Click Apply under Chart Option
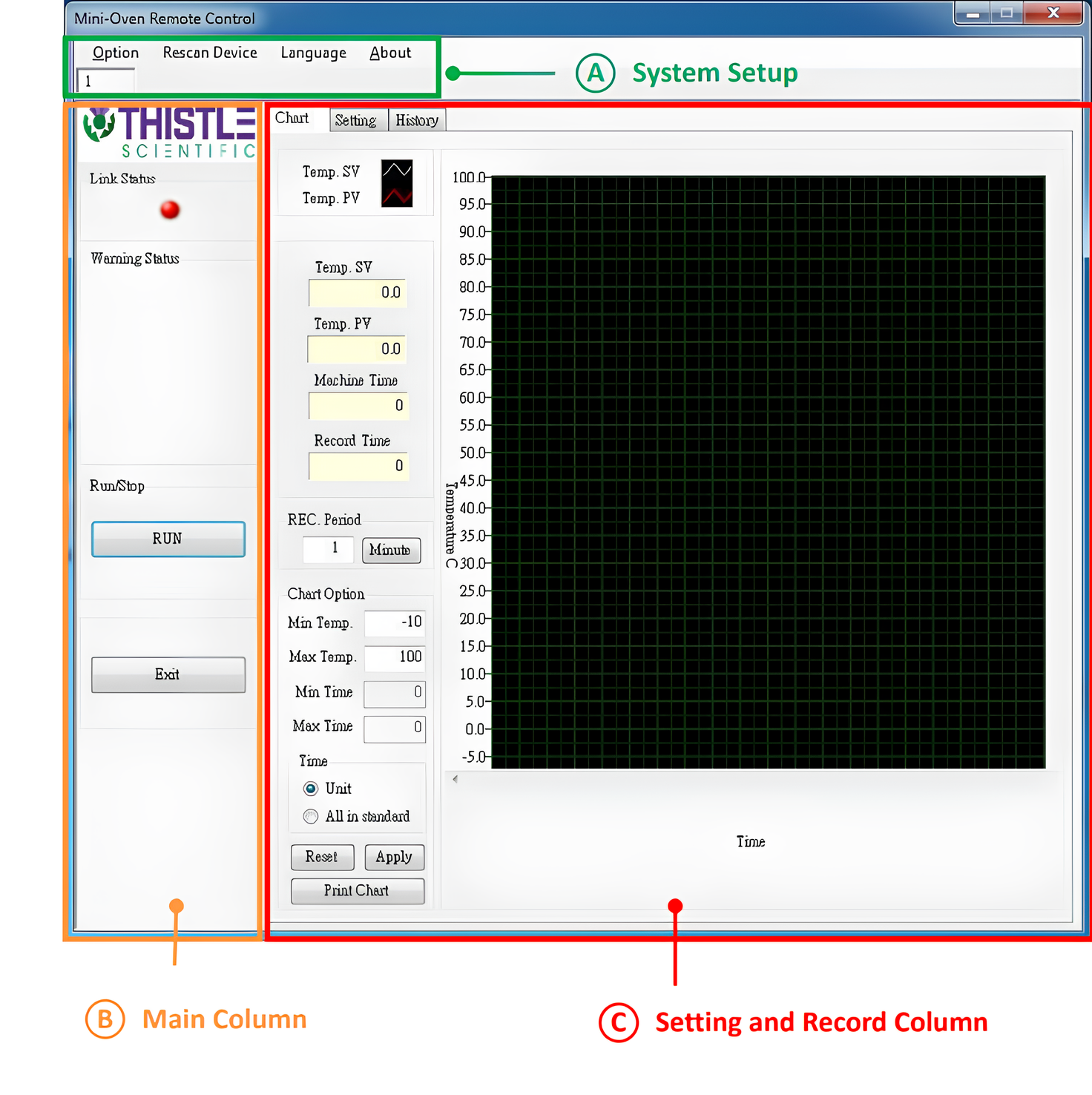The image size is (1092, 1095). coord(394,857)
